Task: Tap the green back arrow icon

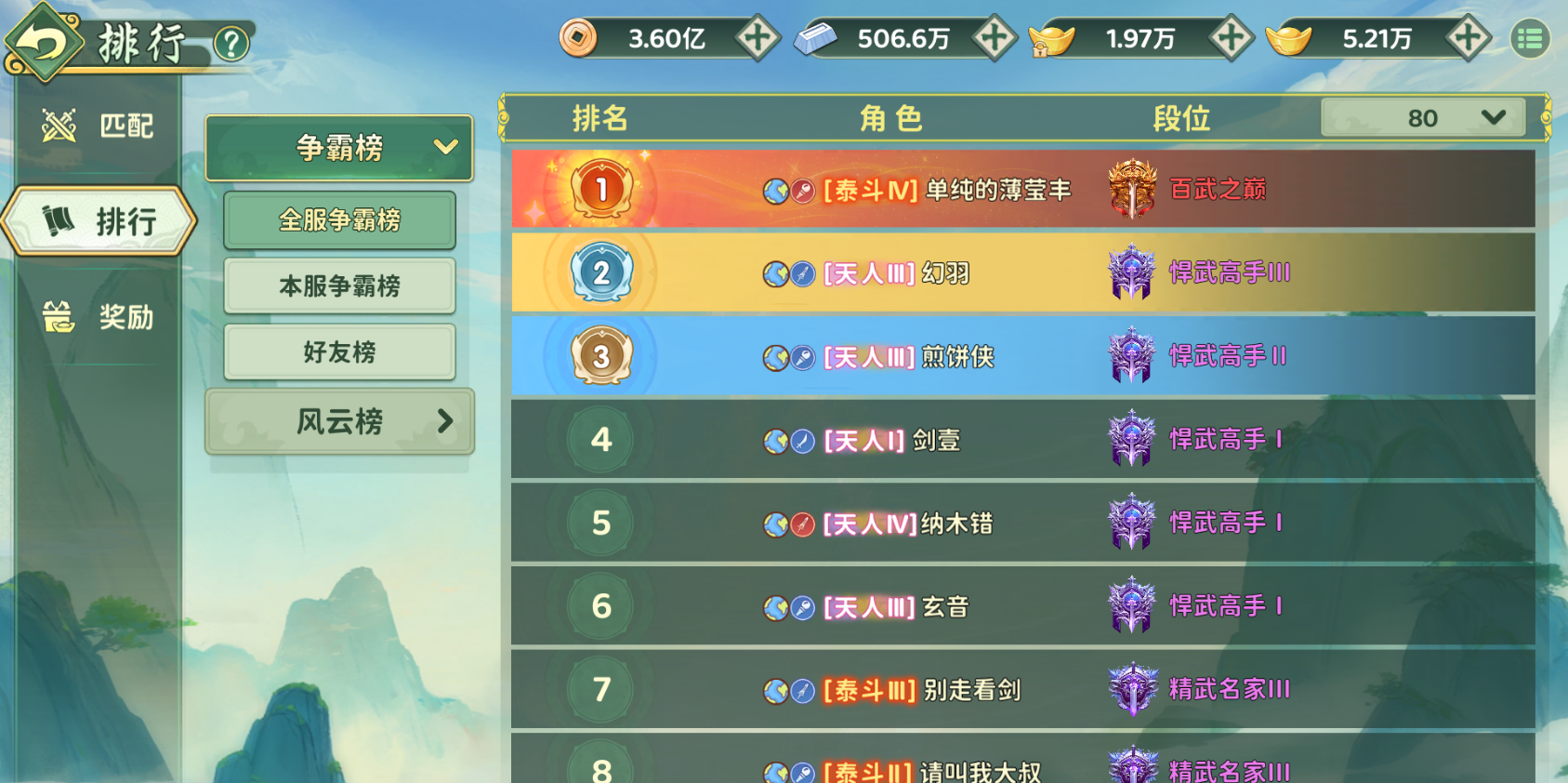Action: click(x=43, y=42)
